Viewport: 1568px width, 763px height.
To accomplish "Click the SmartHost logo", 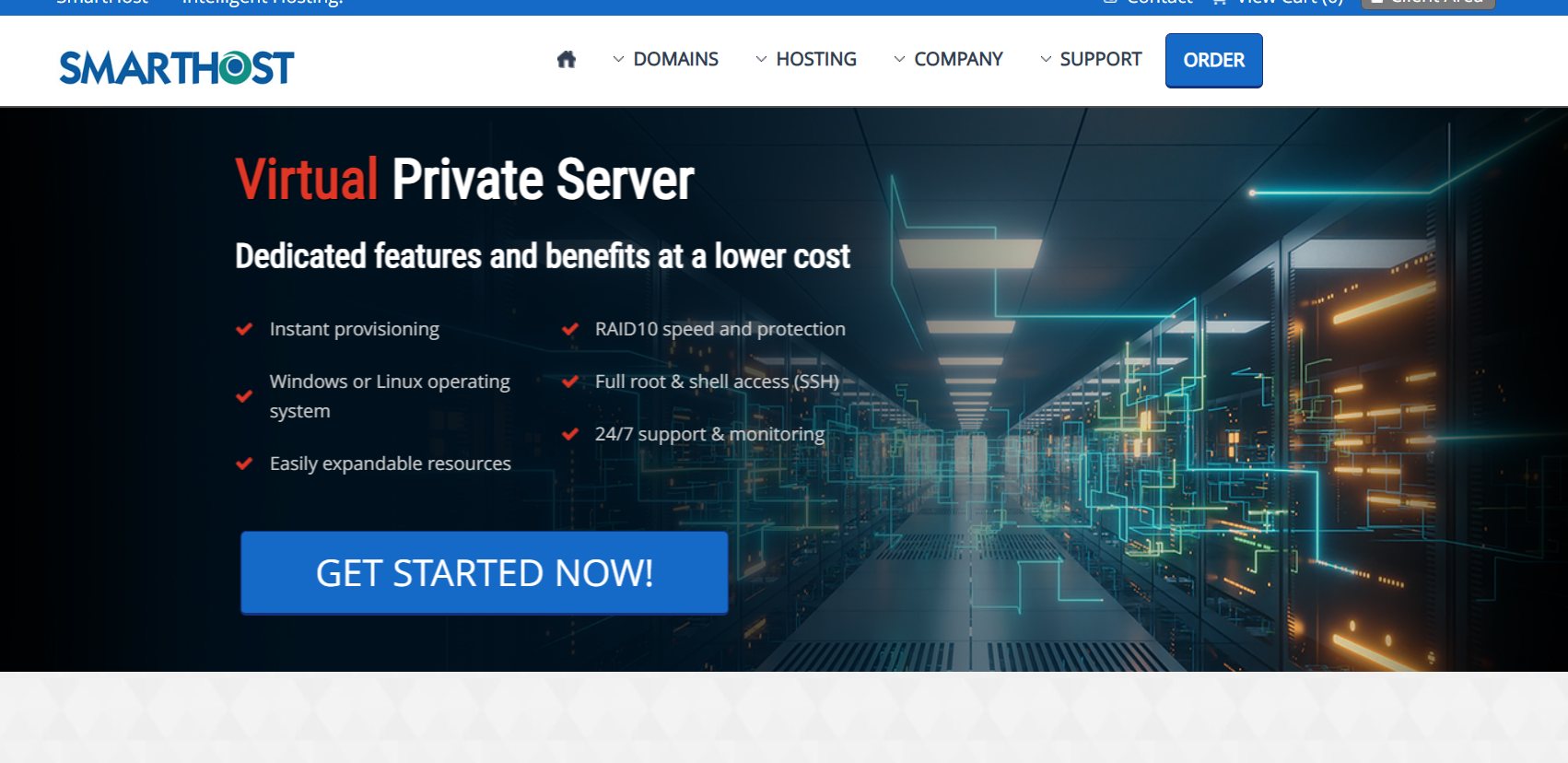I will coord(177,67).
